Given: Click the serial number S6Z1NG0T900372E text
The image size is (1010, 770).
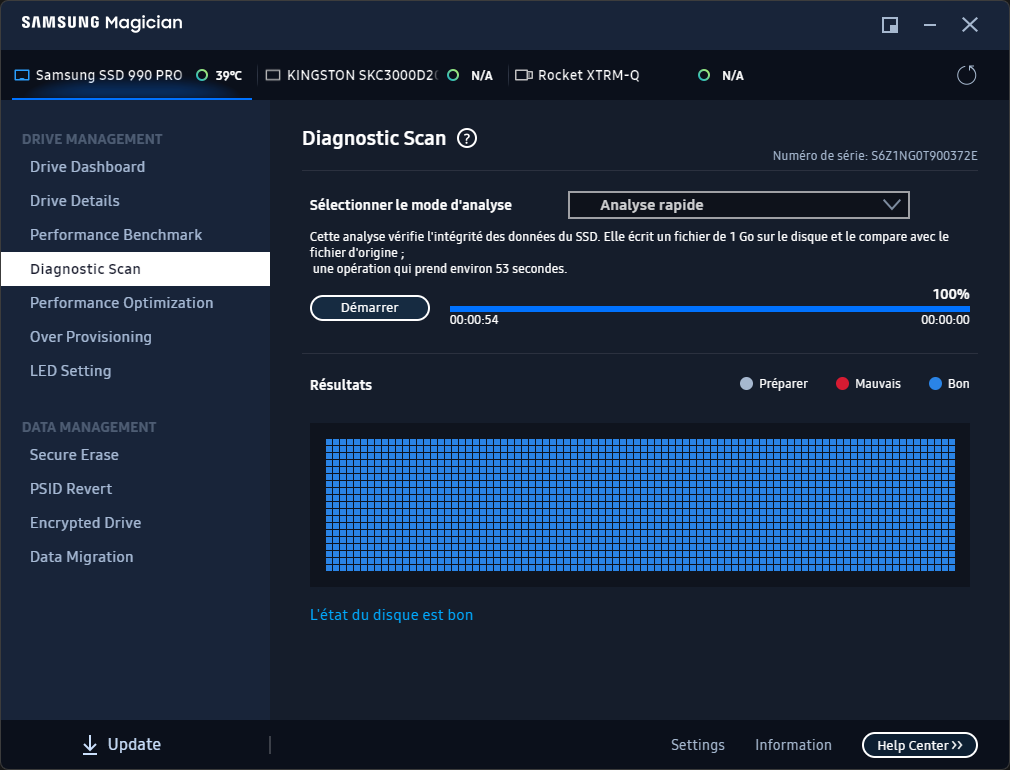Looking at the screenshot, I should click(924, 156).
